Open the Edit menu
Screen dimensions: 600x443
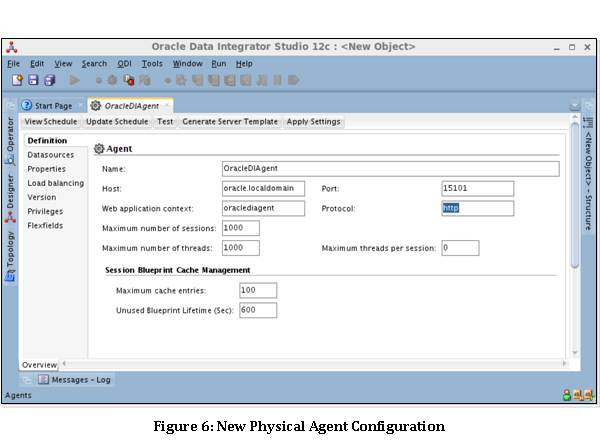37,64
